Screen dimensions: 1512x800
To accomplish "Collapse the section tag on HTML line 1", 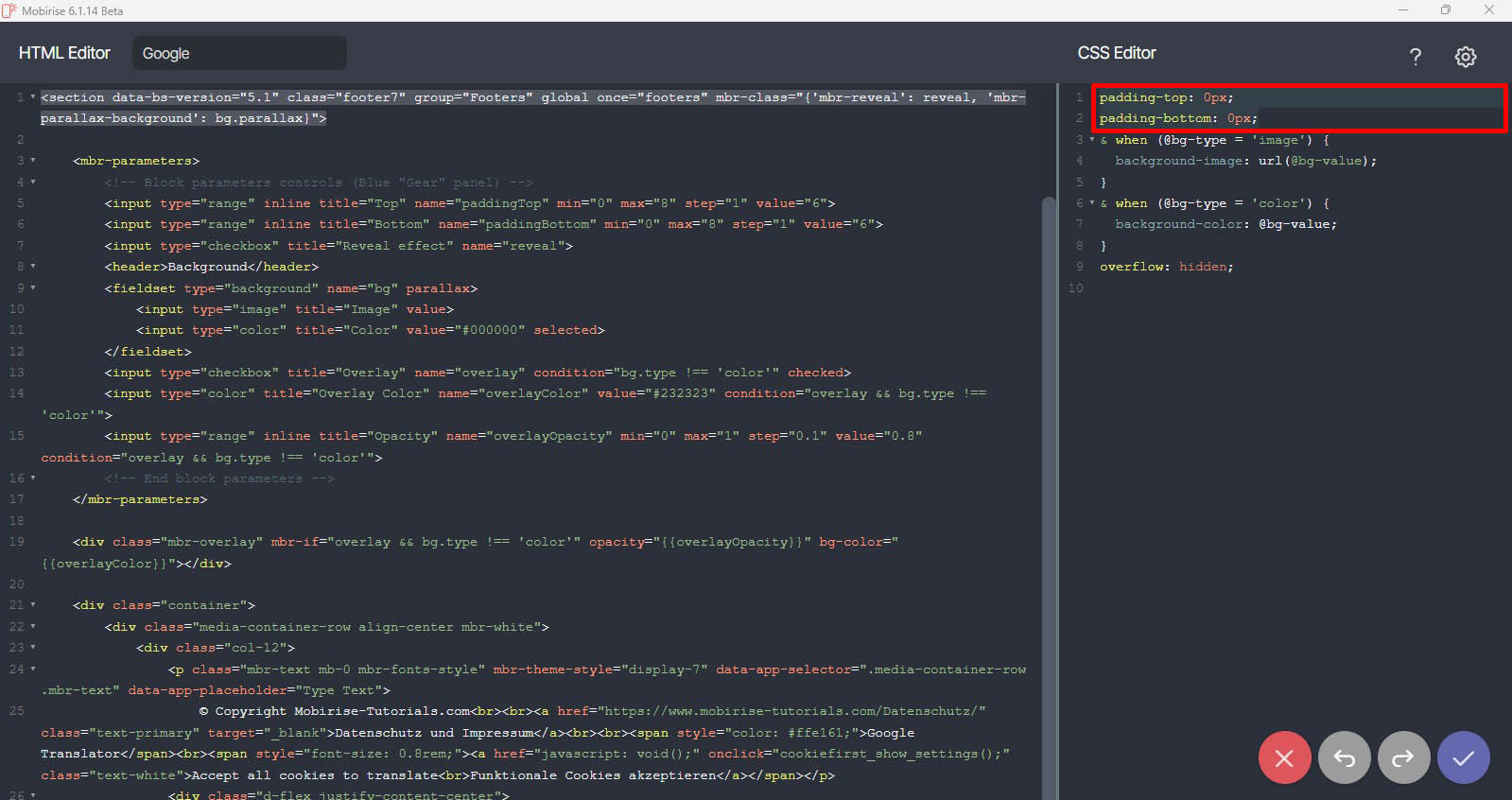I will click(33, 97).
